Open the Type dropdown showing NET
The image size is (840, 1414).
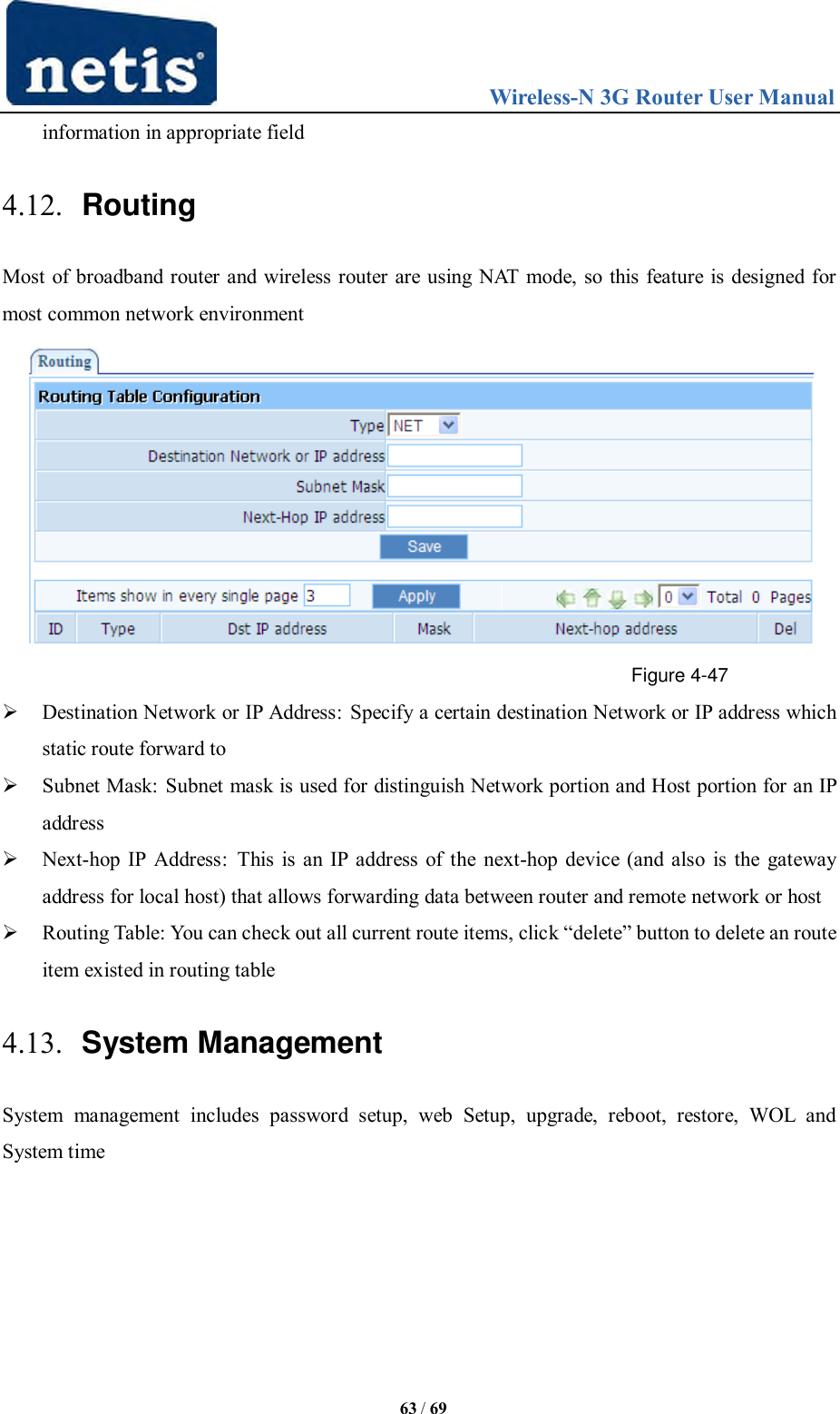(423, 424)
